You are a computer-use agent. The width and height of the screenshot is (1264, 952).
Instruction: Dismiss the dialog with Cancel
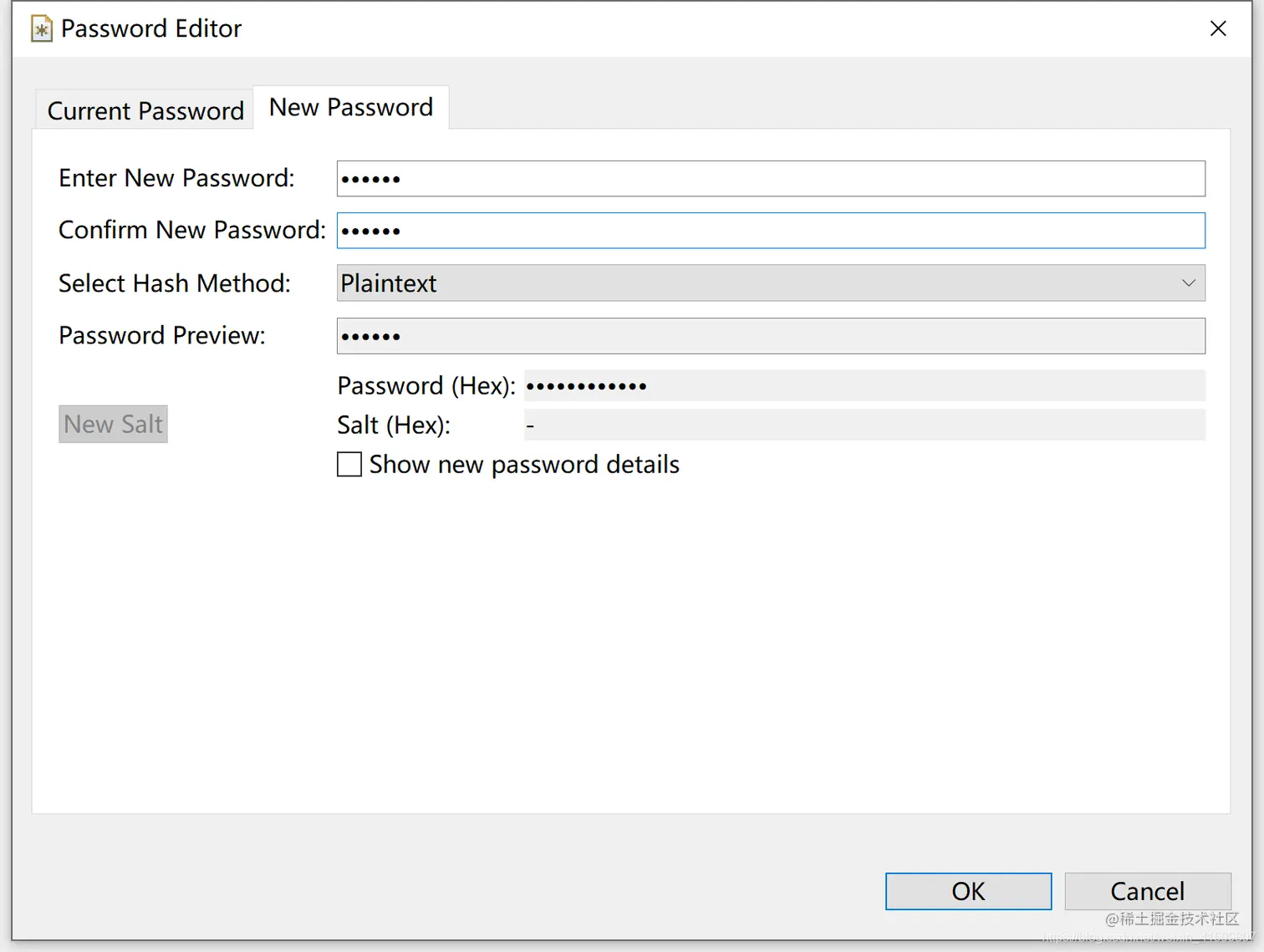click(1147, 891)
